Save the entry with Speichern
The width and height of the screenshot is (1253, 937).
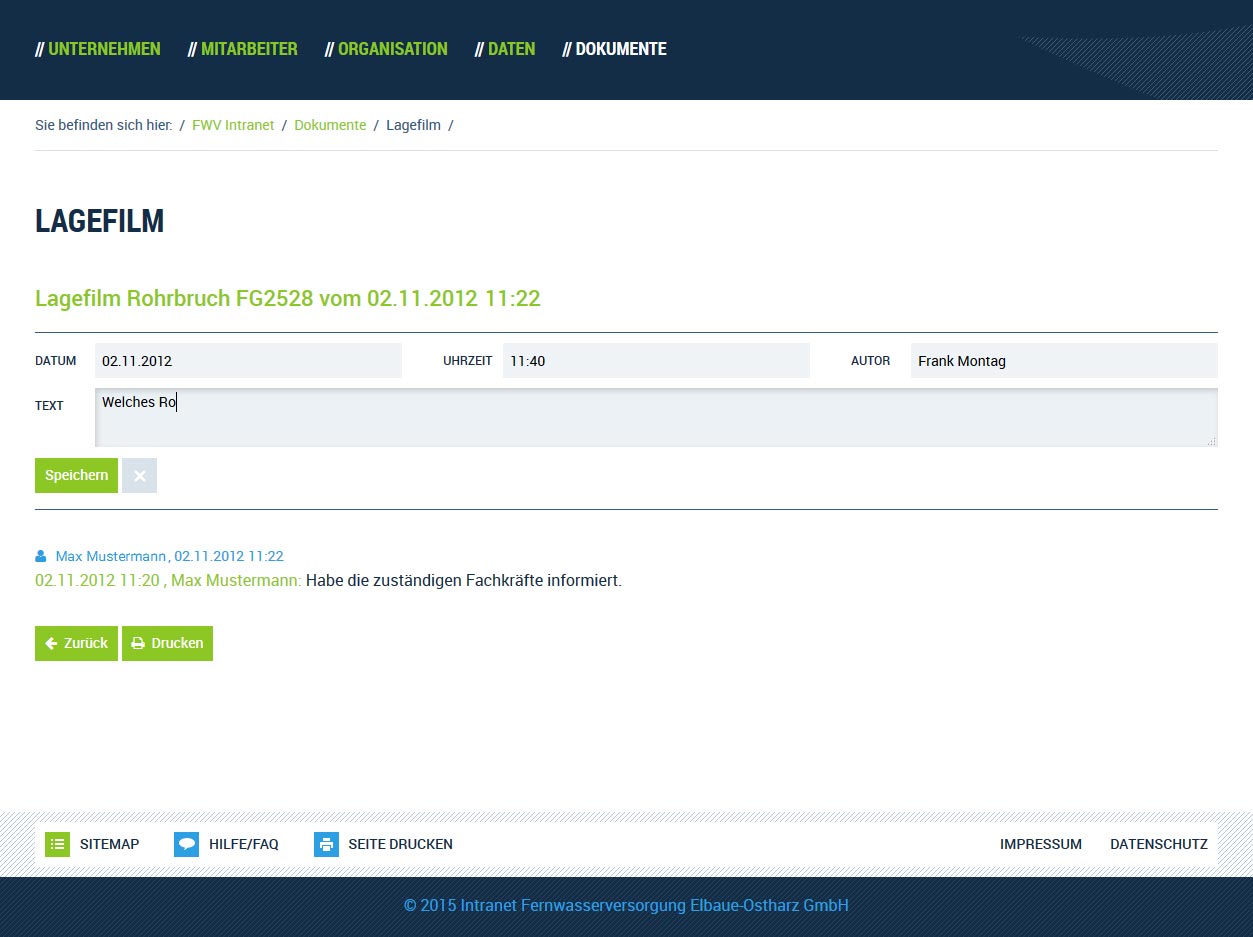point(76,476)
